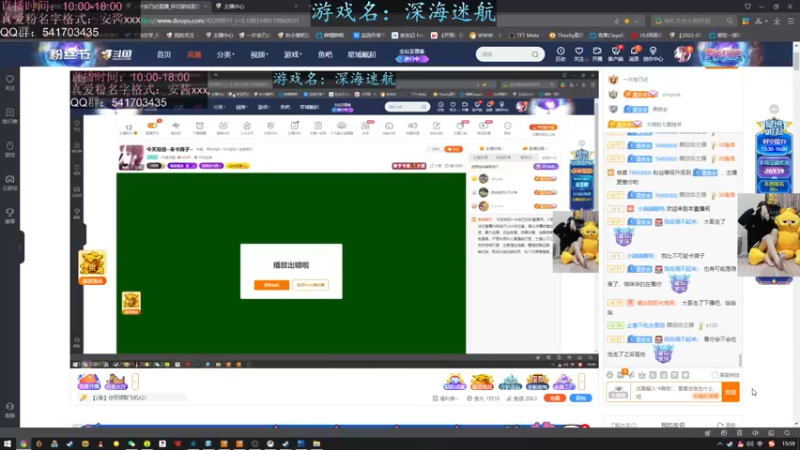The image size is (800, 450).
Task: Click the orange 充值 recharge button
Action: [554, 398]
